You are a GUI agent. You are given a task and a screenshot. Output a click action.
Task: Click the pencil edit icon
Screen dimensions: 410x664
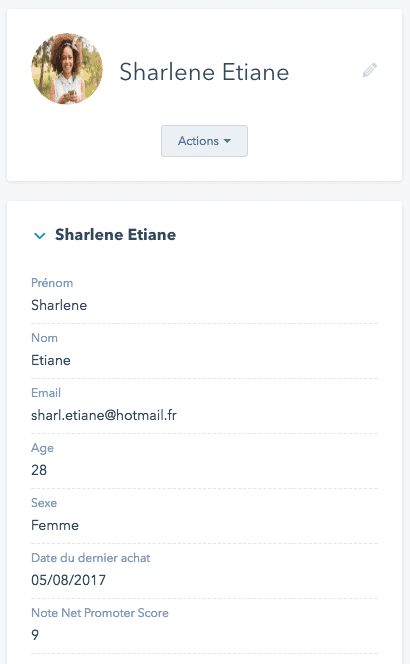point(369,70)
